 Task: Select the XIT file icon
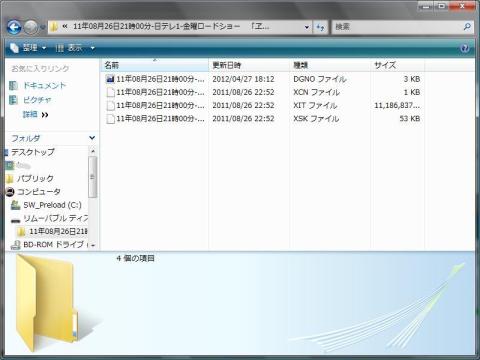click(110, 106)
